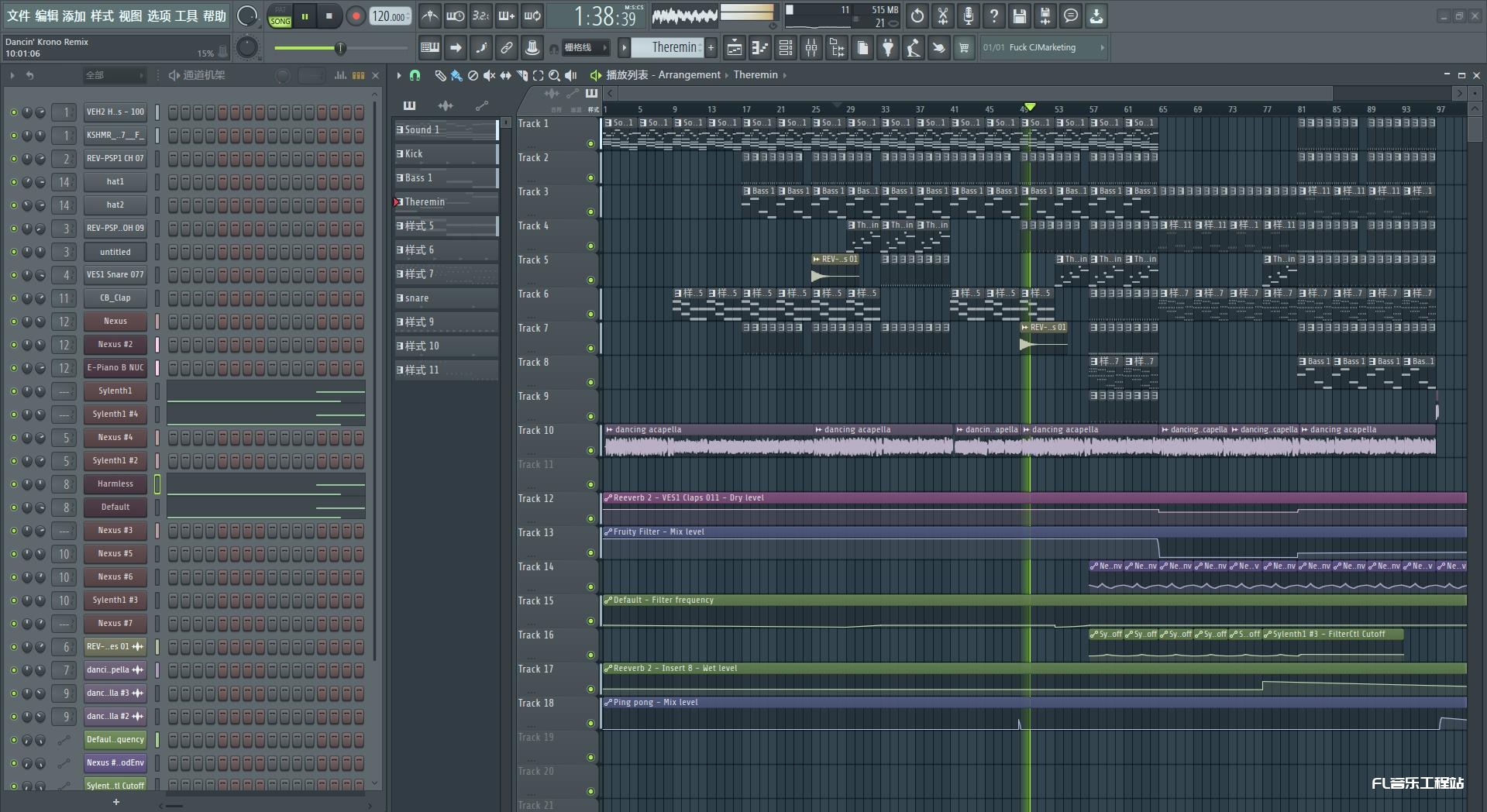Open the Arrangement breadcrumb menu
The image size is (1487, 812).
click(689, 75)
